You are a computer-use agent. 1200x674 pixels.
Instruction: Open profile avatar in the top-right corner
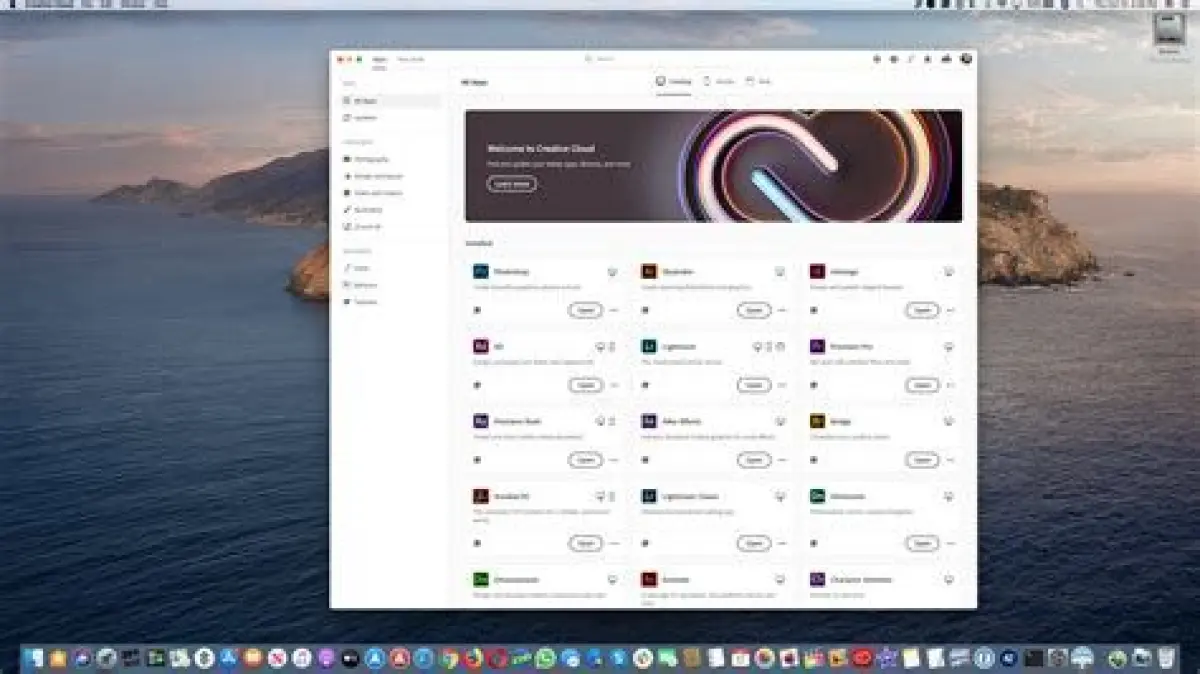coord(966,59)
